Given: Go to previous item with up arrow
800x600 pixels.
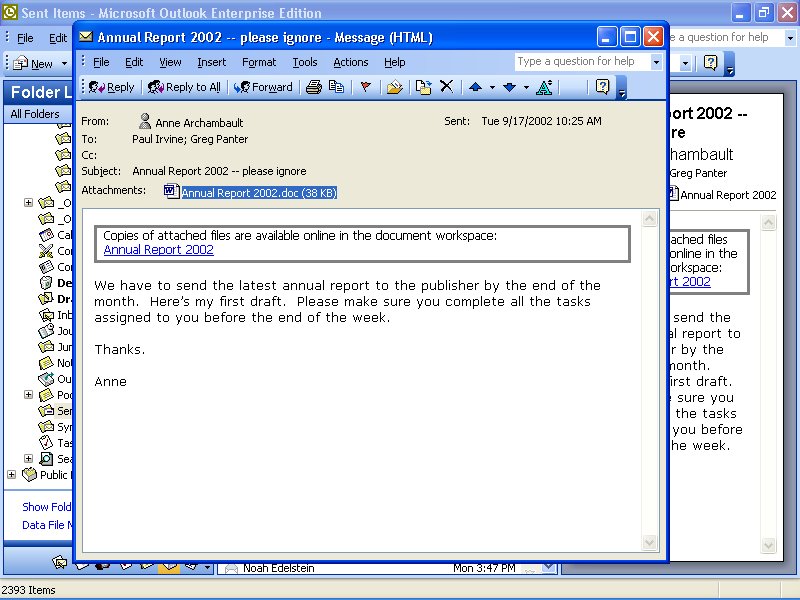Looking at the screenshot, I should point(475,87).
